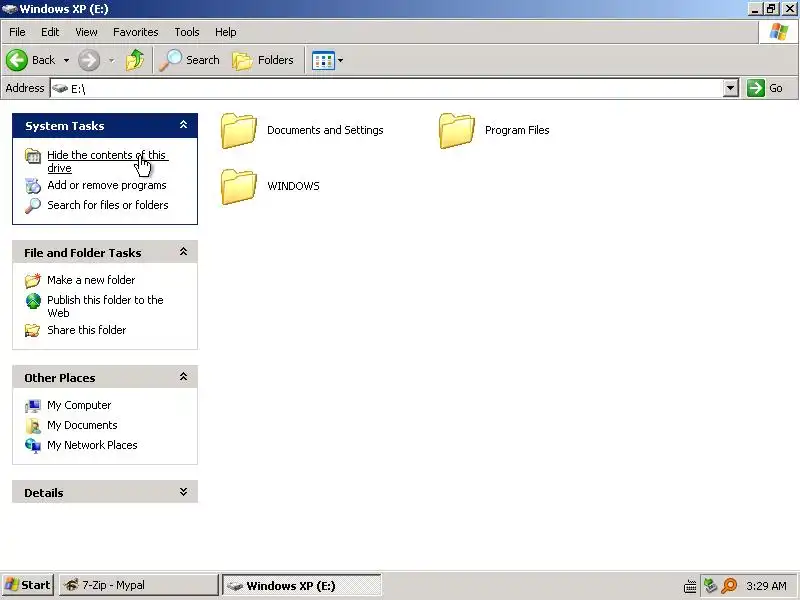800x600 pixels.
Task: Click the Make a new folder icon
Action: pyautogui.click(x=33, y=280)
